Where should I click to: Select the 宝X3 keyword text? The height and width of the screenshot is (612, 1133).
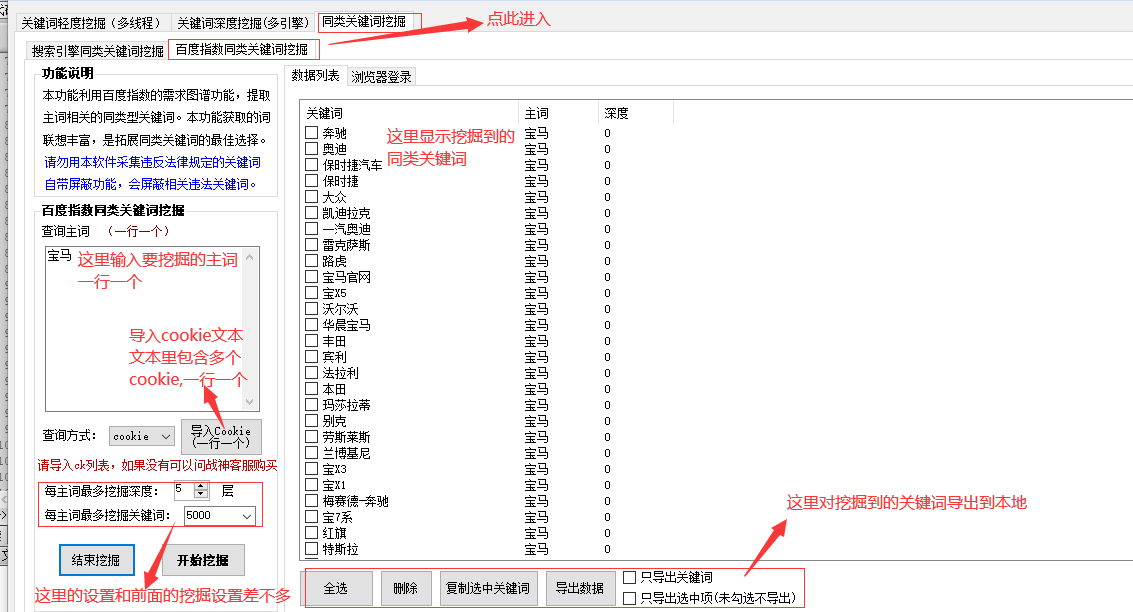point(335,469)
